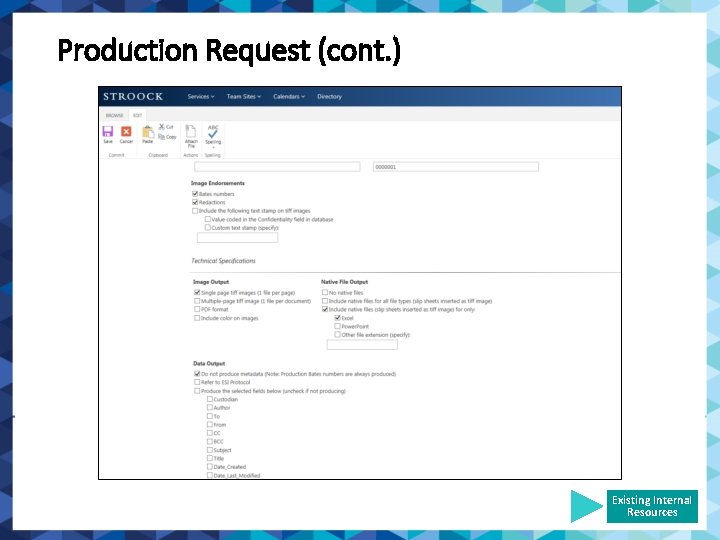Open the Directory link
Screen dimensions: 720x540
pos(329,96)
